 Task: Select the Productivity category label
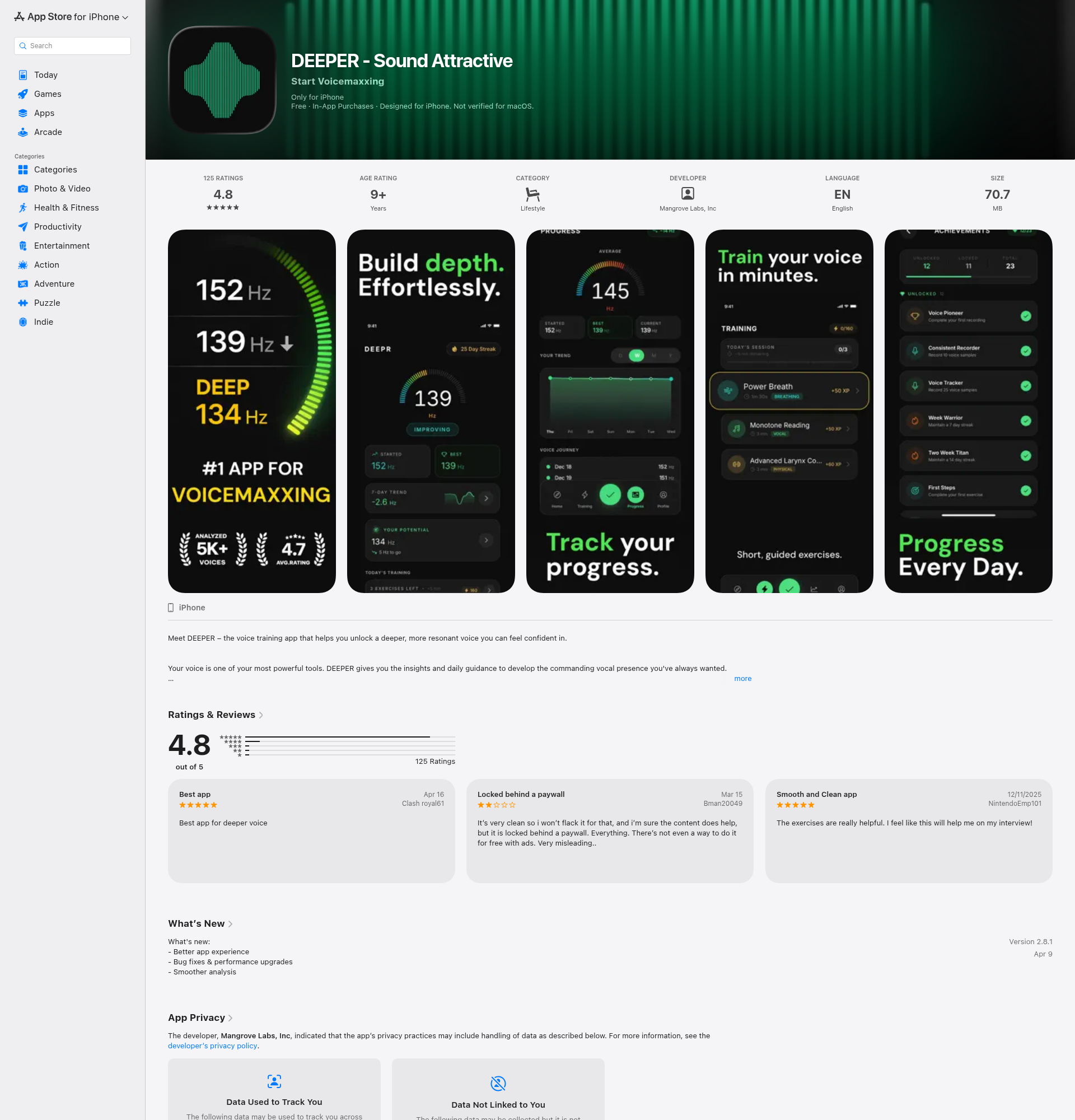58,227
